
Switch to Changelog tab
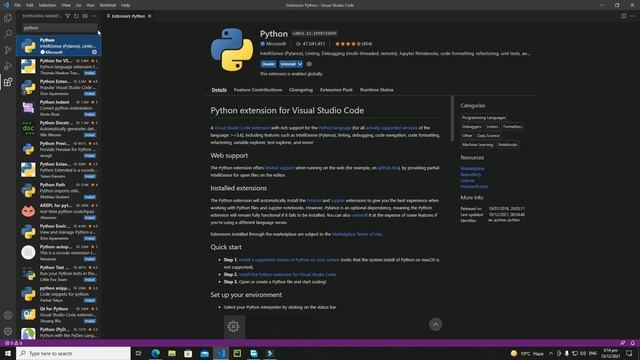point(301,90)
